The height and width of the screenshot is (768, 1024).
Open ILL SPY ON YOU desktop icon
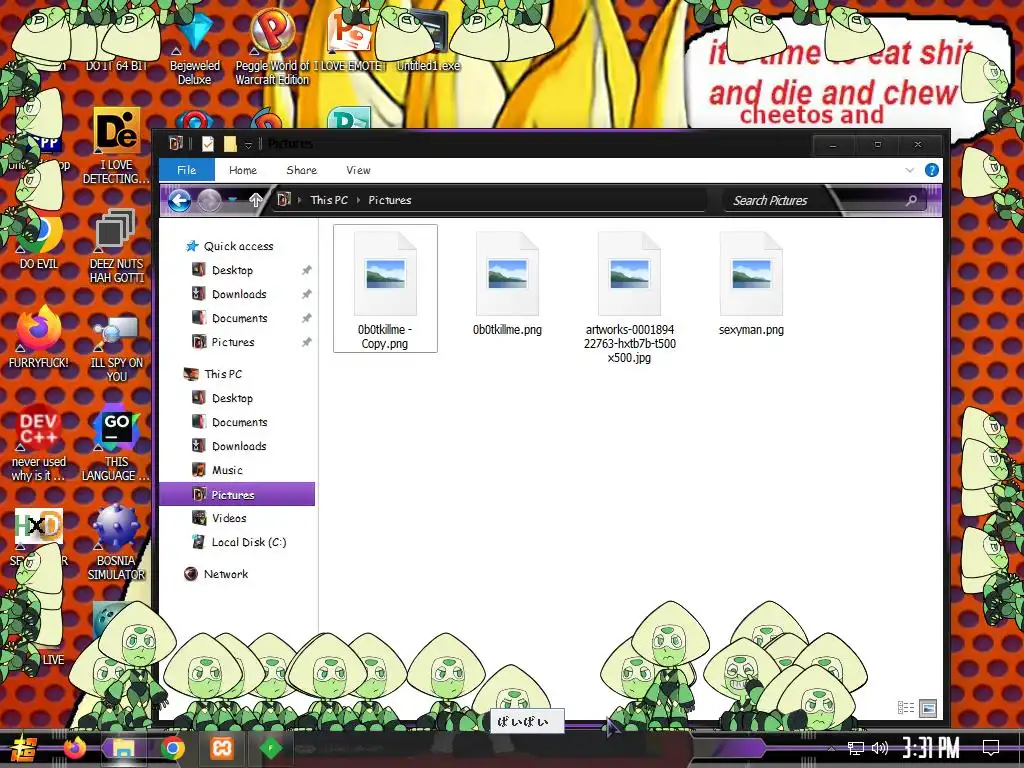(x=116, y=349)
